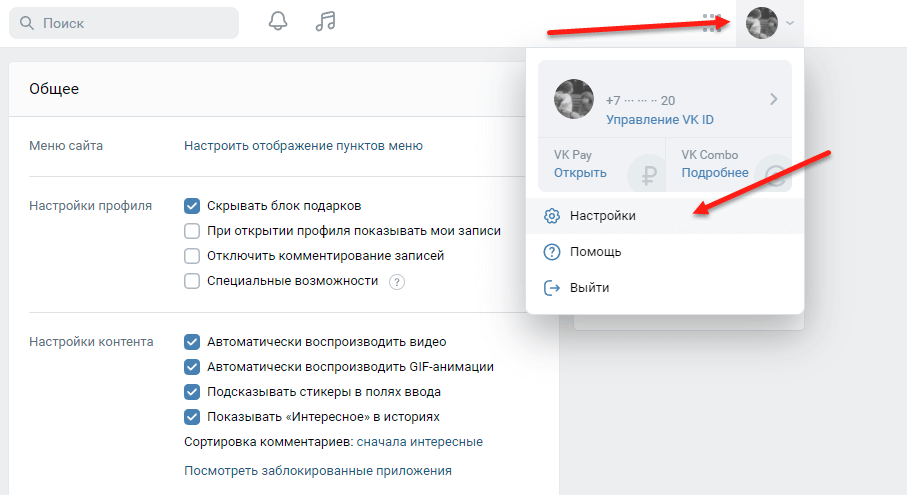Screen dimensions: 907x495
Task: Toggle Подсказывать стикеры в полях ввода
Action: click(193, 392)
